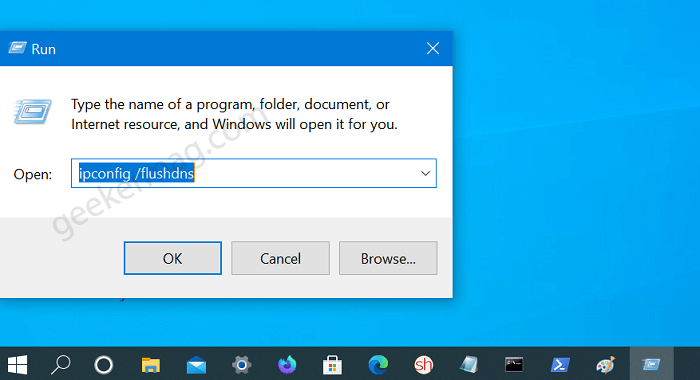Open the Windows Start menu

coord(17,365)
